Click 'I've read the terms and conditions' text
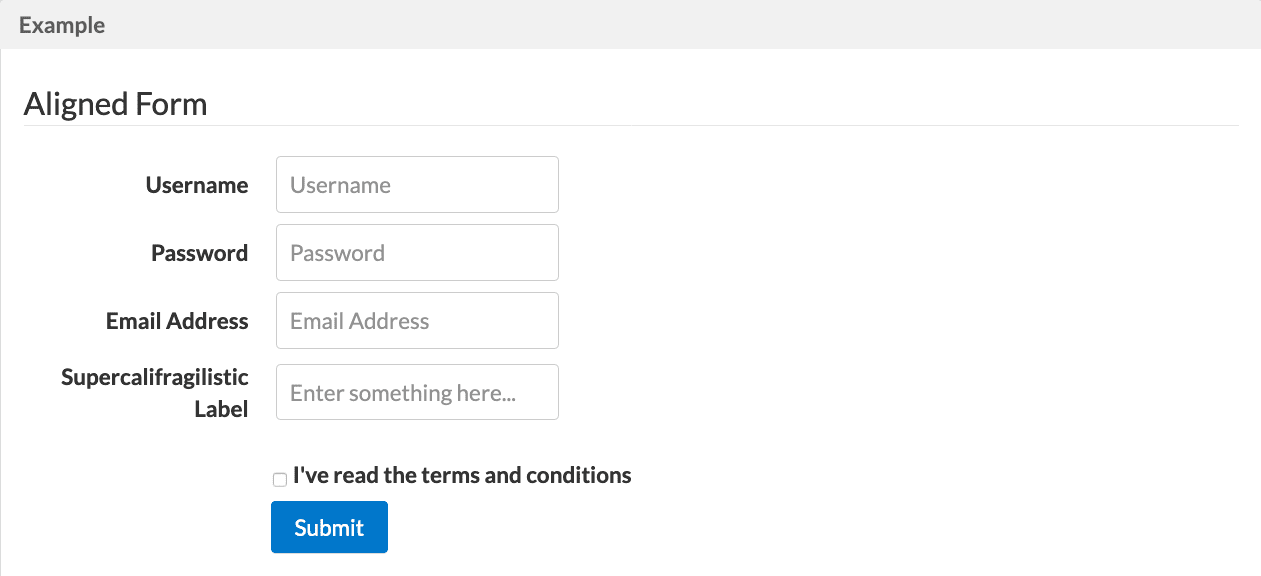This screenshot has width=1261, height=576. tap(462, 475)
